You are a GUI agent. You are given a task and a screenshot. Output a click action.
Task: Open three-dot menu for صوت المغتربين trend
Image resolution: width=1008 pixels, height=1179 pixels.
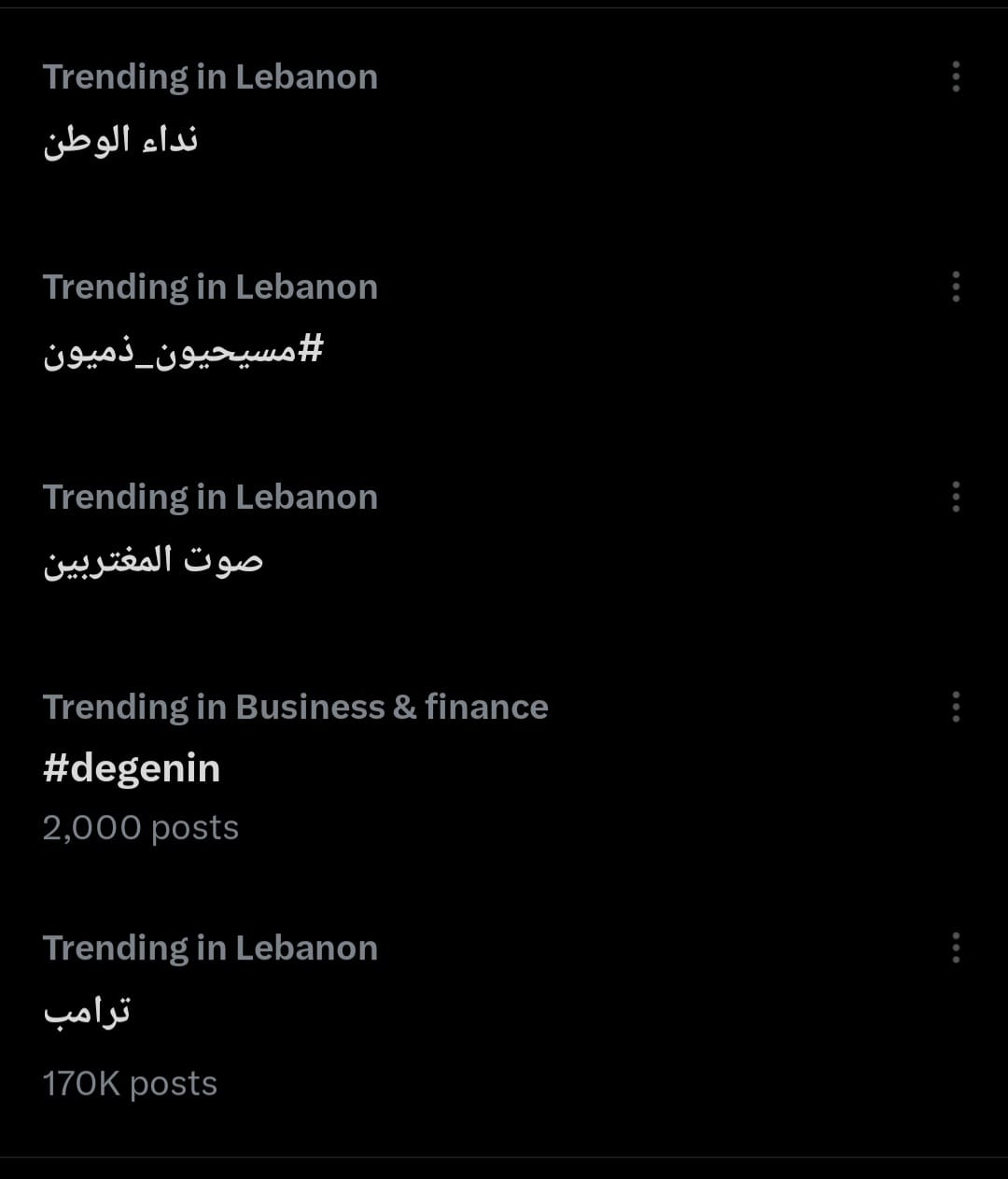pyautogui.click(x=956, y=497)
